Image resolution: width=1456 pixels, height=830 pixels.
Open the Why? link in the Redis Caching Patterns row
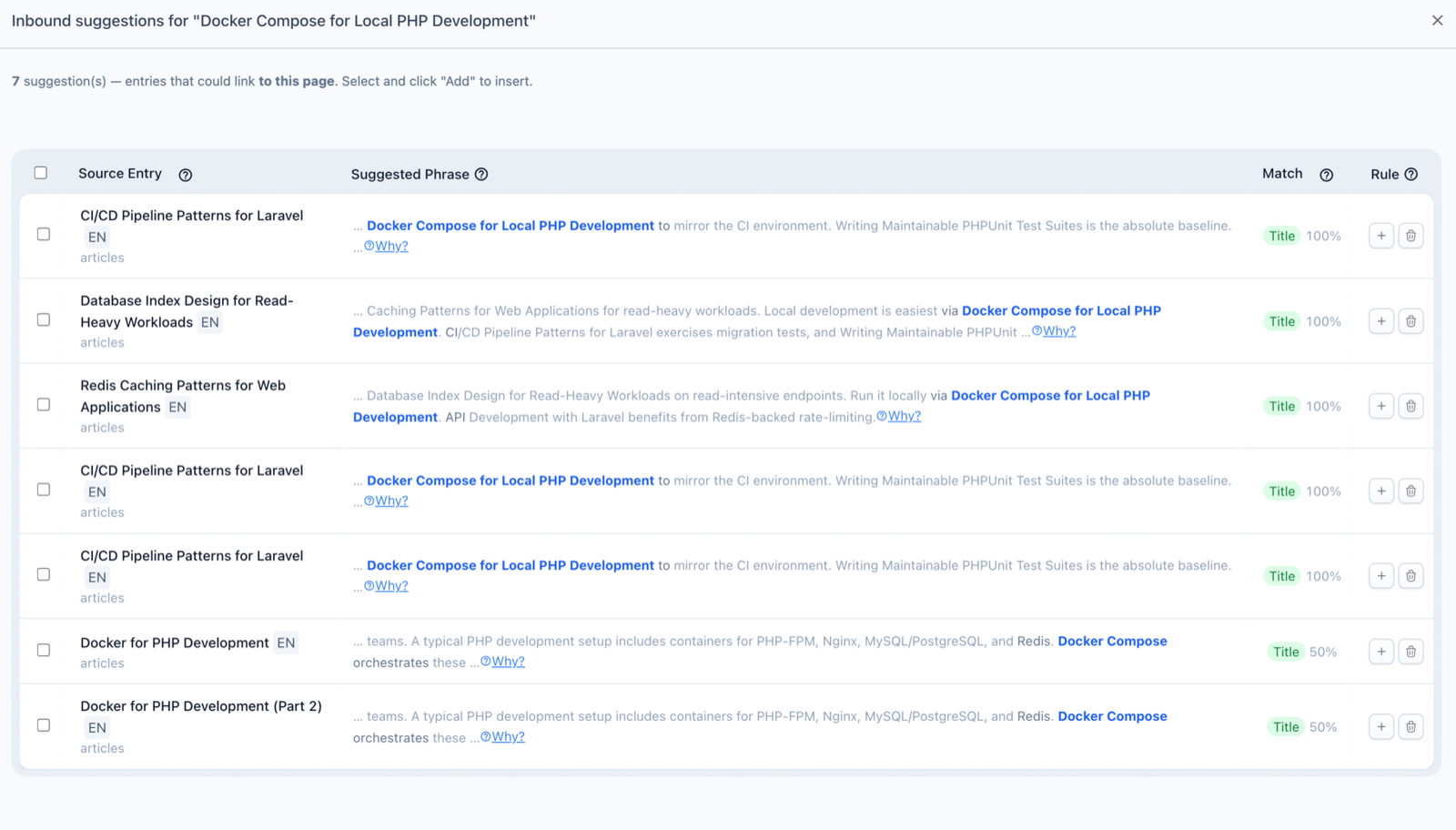pyautogui.click(x=905, y=416)
